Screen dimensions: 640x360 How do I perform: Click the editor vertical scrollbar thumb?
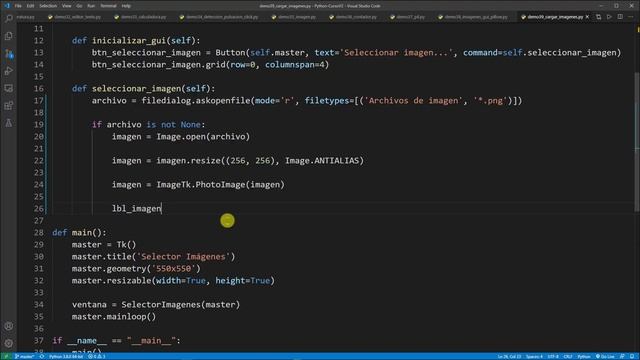[x=637, y=142]
